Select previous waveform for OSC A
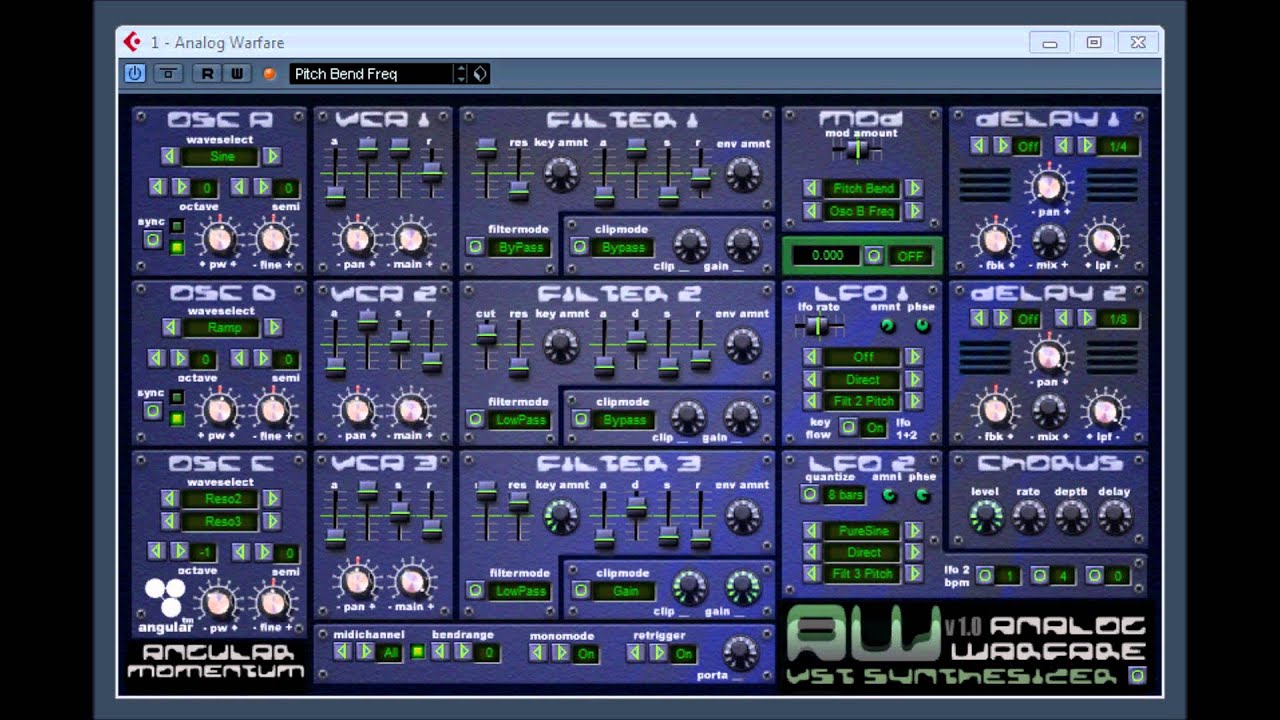 coord(169,156)
